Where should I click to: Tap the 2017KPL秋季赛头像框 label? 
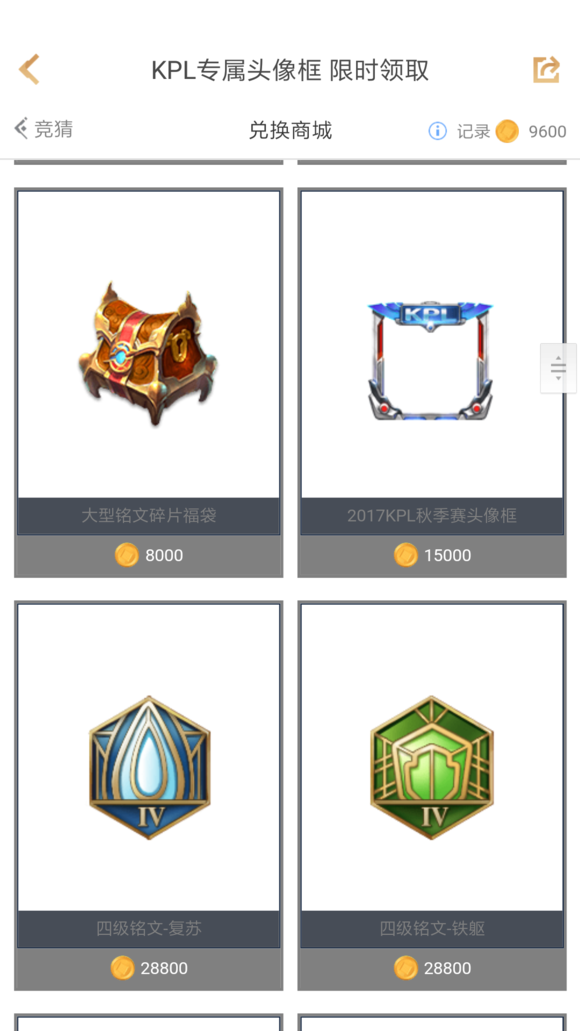coord(432,516)
